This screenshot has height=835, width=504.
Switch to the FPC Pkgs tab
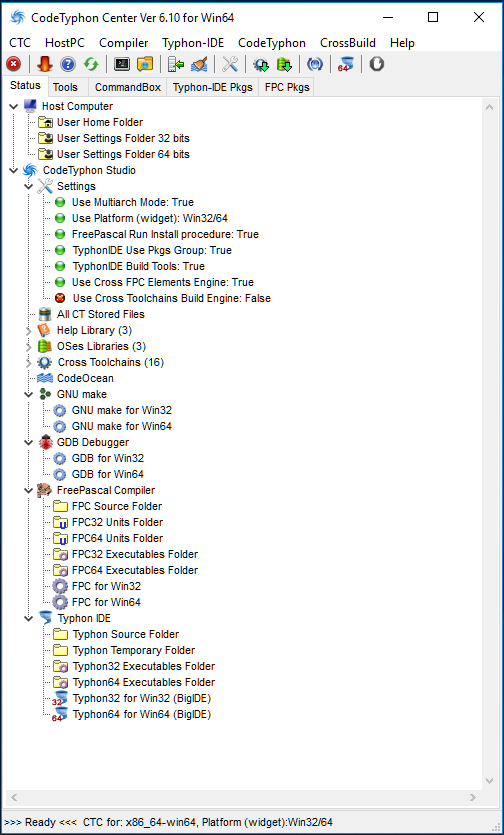coord(287,87)
